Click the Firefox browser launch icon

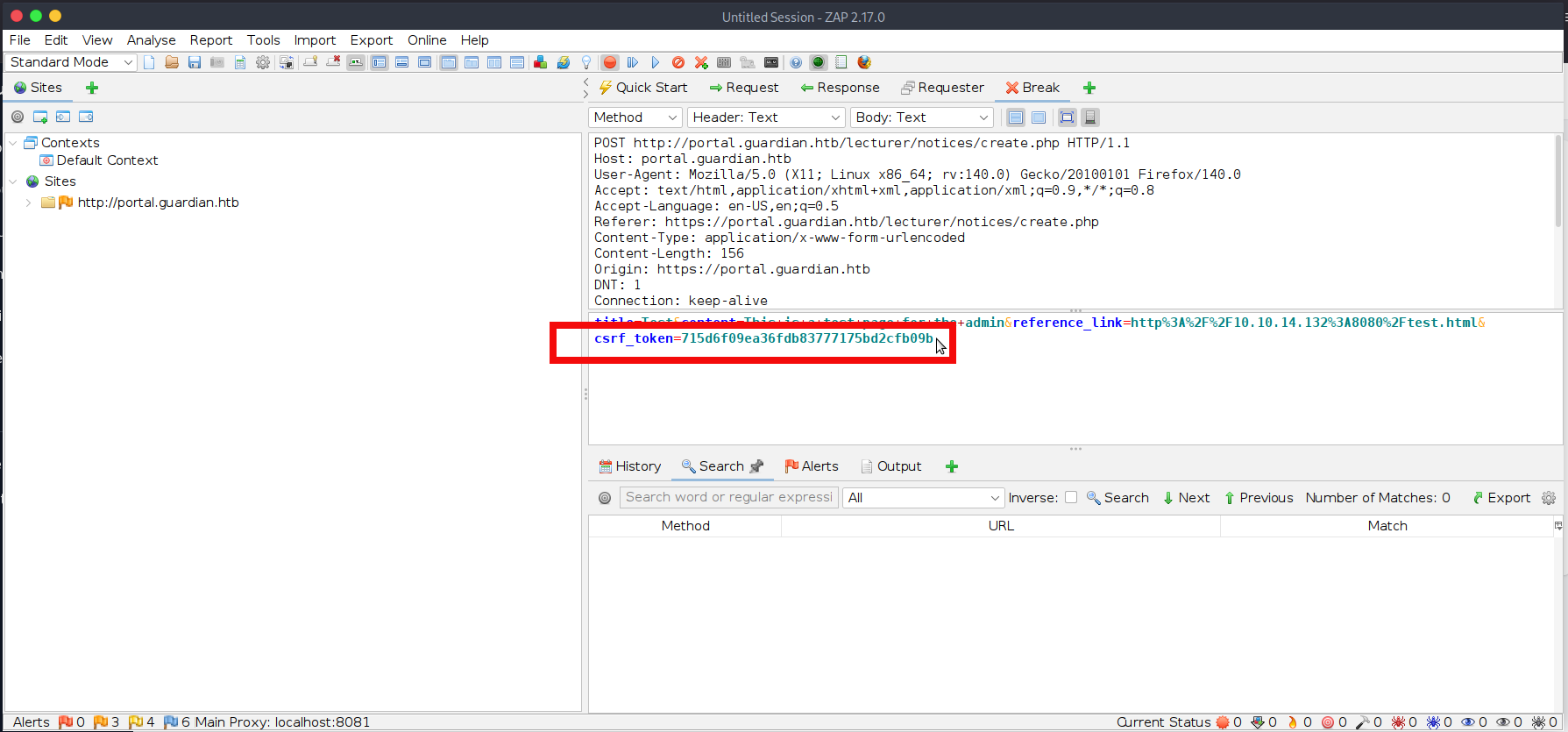pyautogui.click(x=864, y=62)
